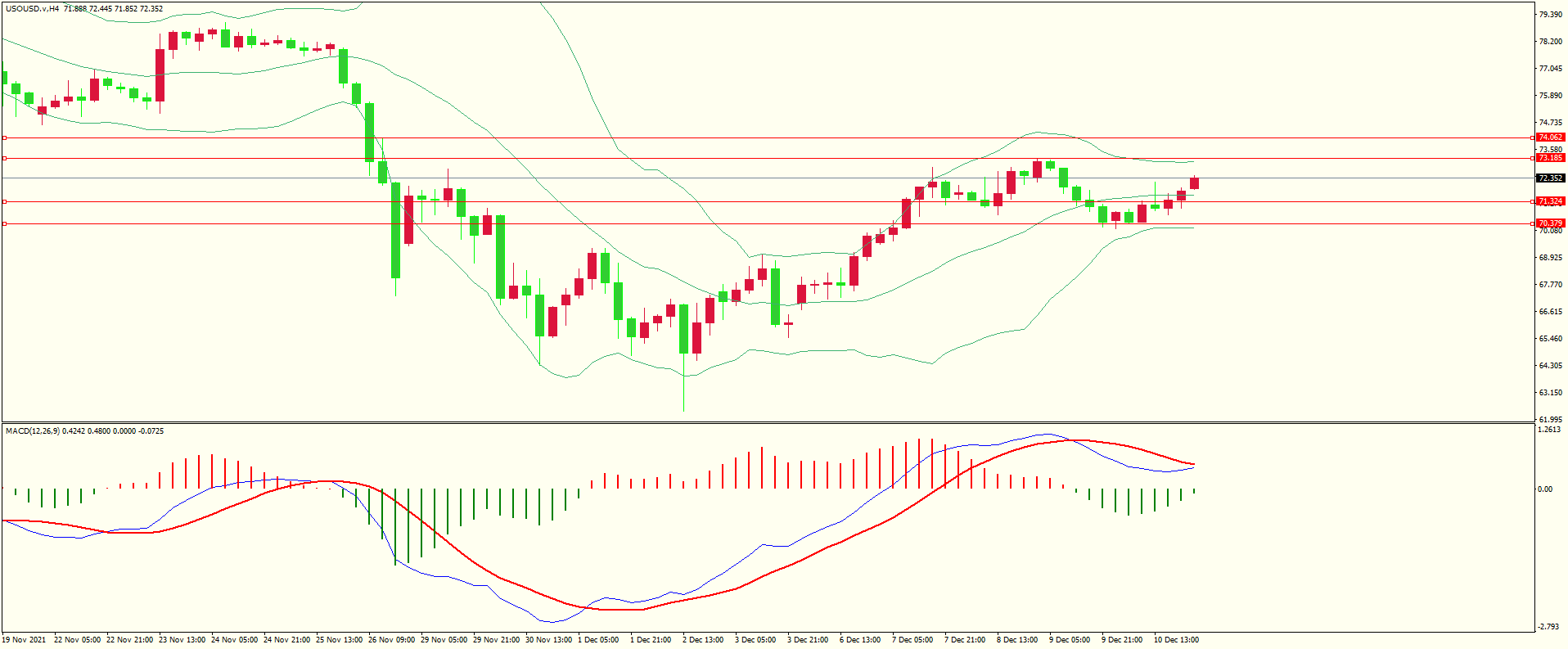Click the 61.995 price scale value
1568x649 pixels.
(x=1550, y=420)
